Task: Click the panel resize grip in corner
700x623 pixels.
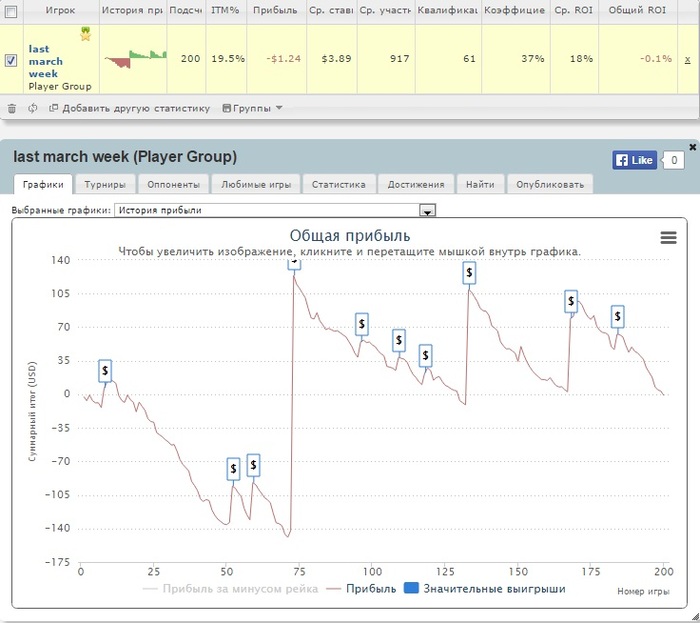Action: 695,617
